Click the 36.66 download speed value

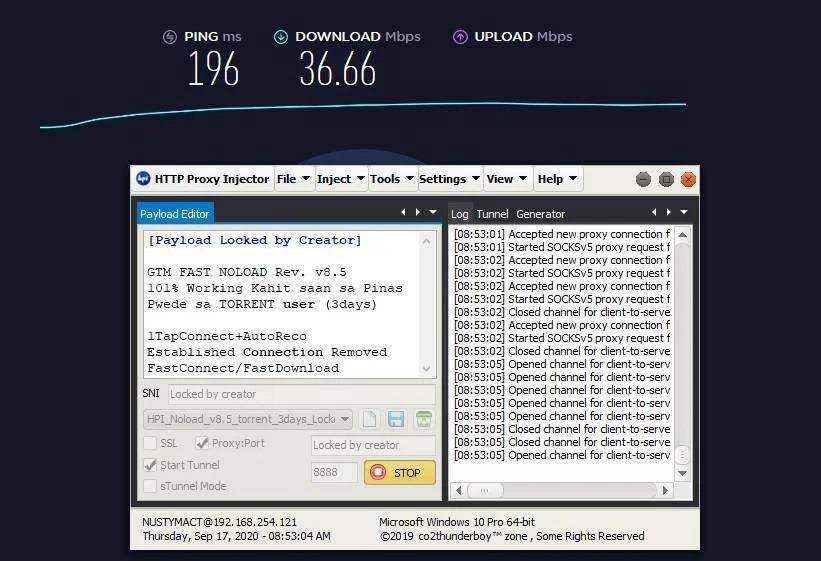[338, 69]
